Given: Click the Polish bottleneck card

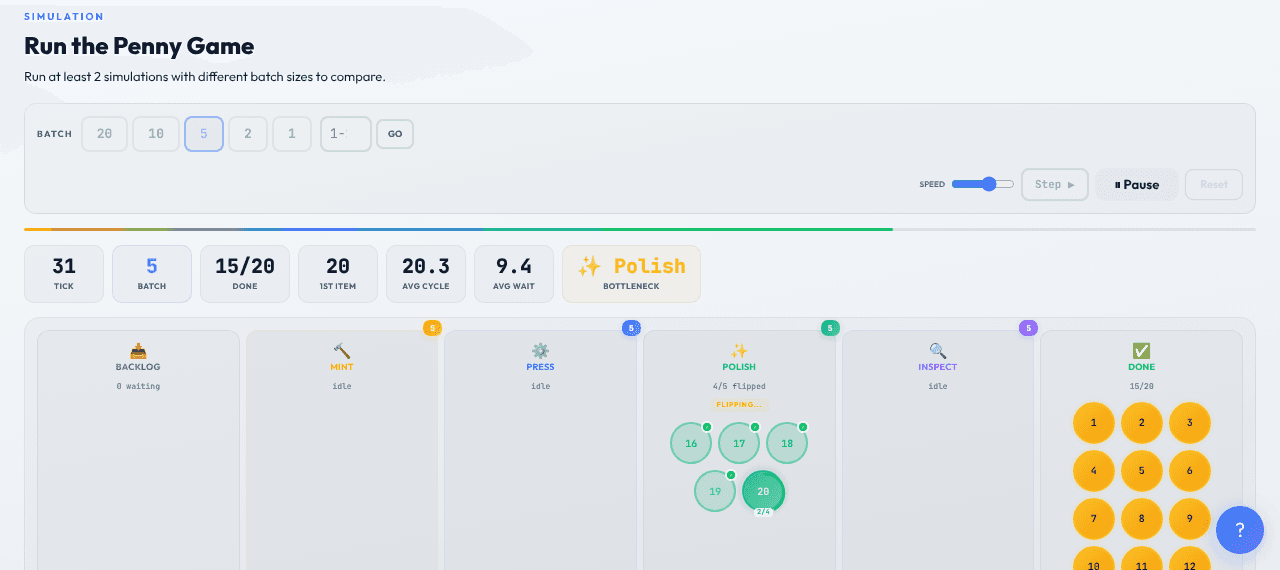Looking at the screenshot, I should (x=631, y=273).
